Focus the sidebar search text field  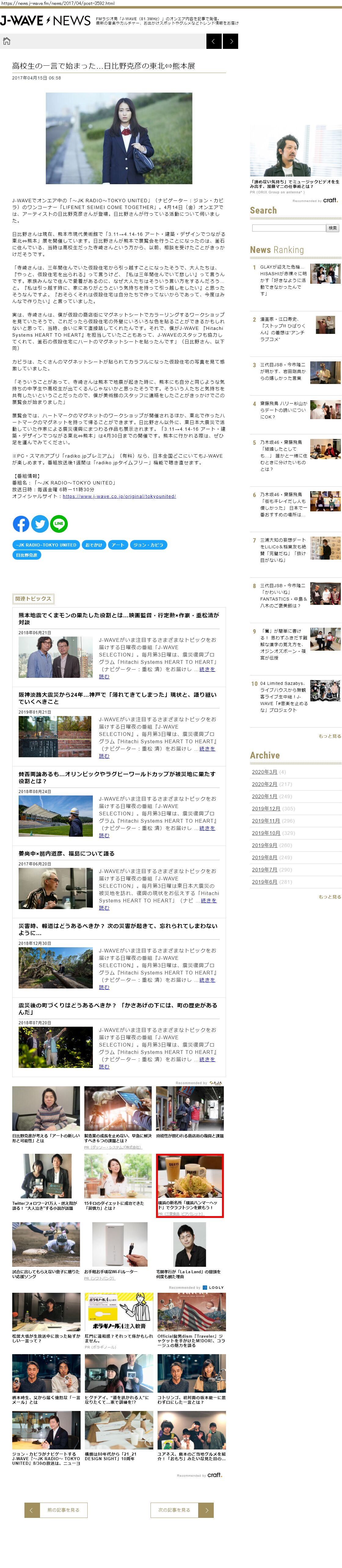[289, 228]
